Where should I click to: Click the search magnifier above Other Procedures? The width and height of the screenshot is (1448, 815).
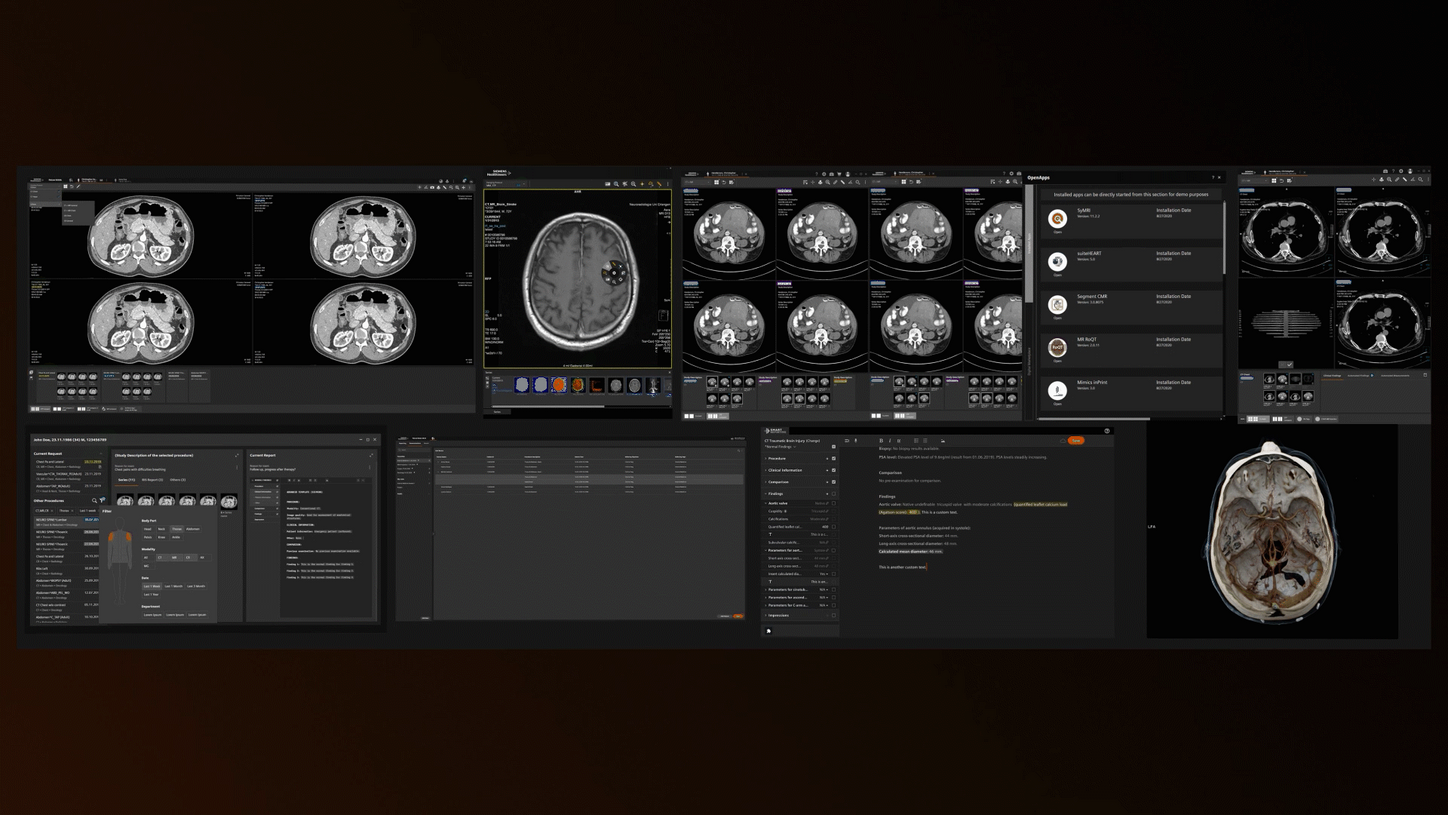pos(95,500)
